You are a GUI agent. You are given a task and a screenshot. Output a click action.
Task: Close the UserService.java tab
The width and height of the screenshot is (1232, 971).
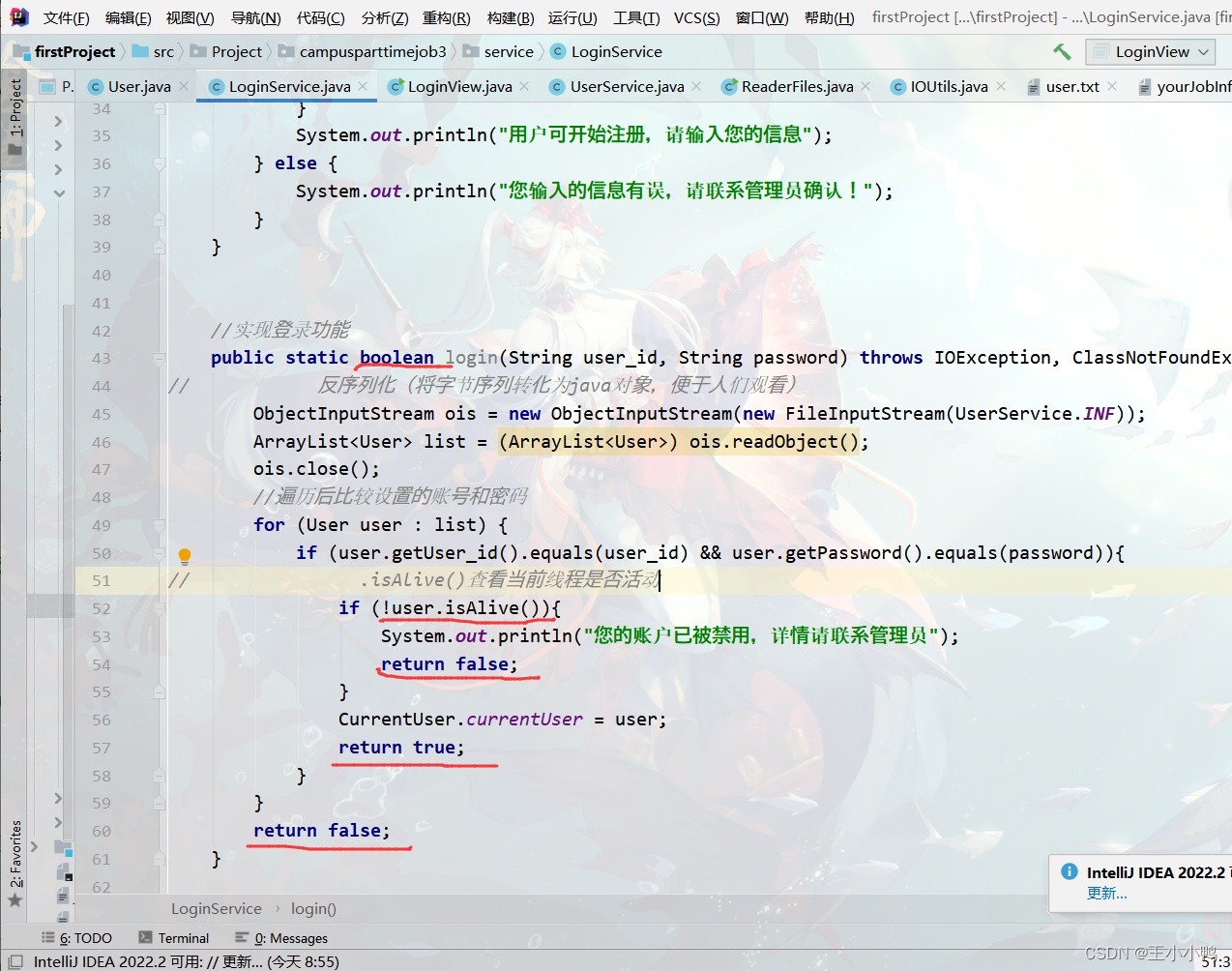click(x=697, y=86)
